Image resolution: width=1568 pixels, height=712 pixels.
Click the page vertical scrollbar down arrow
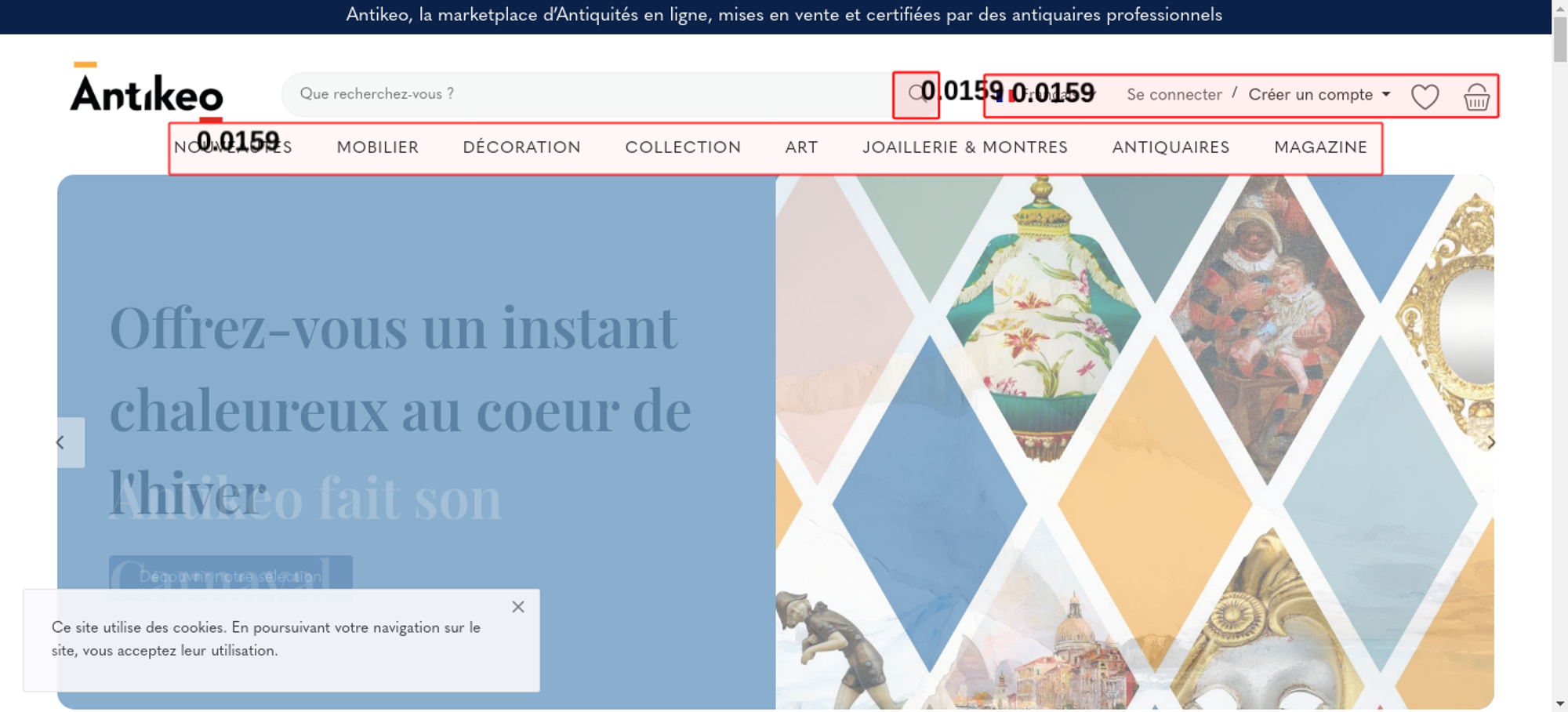[1560, 703]
